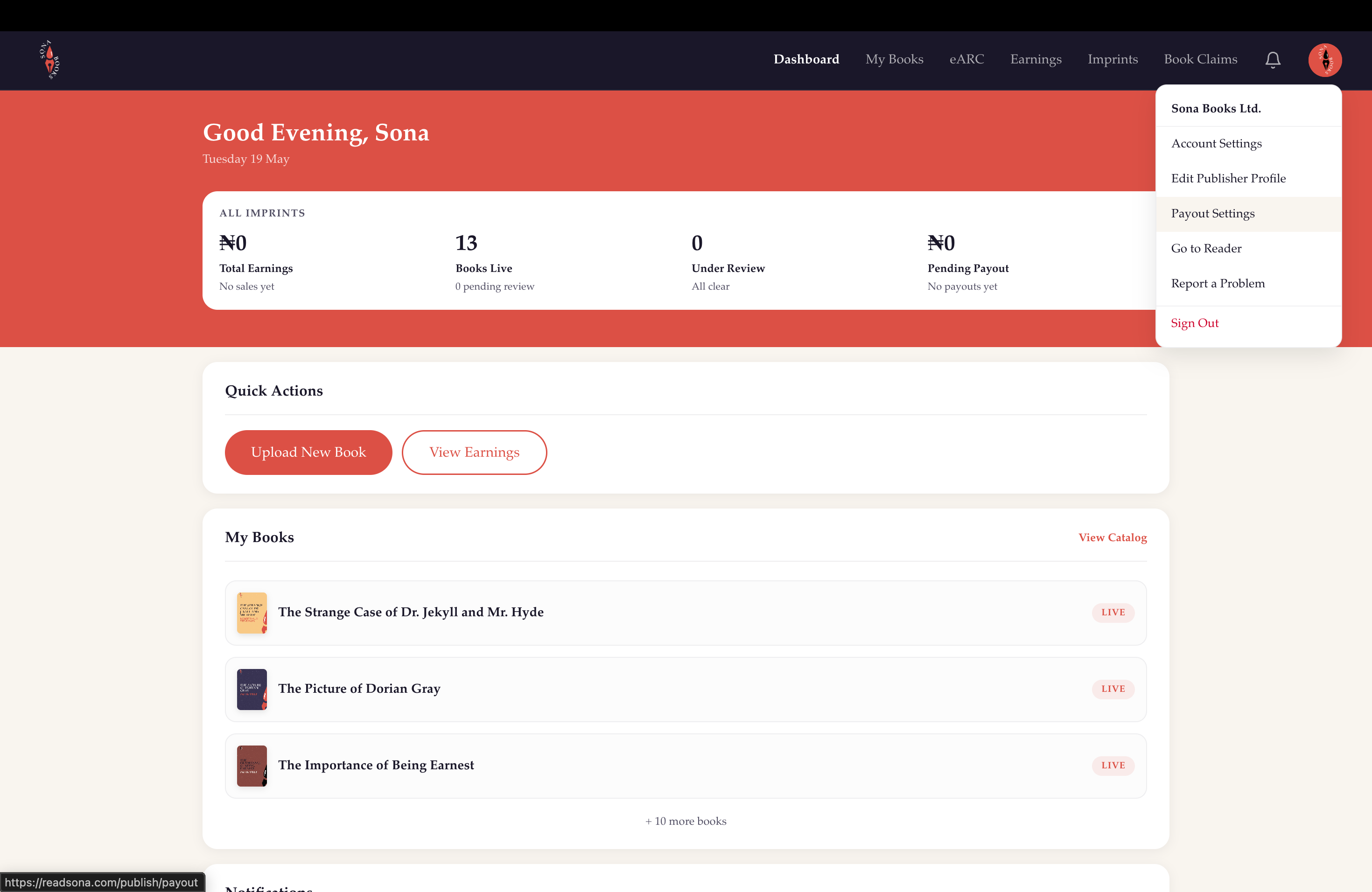Image resolution: width=1372 pixels, height=892 pixels.
Task: Click the Upload New Book button
Action: click(308, 453)
